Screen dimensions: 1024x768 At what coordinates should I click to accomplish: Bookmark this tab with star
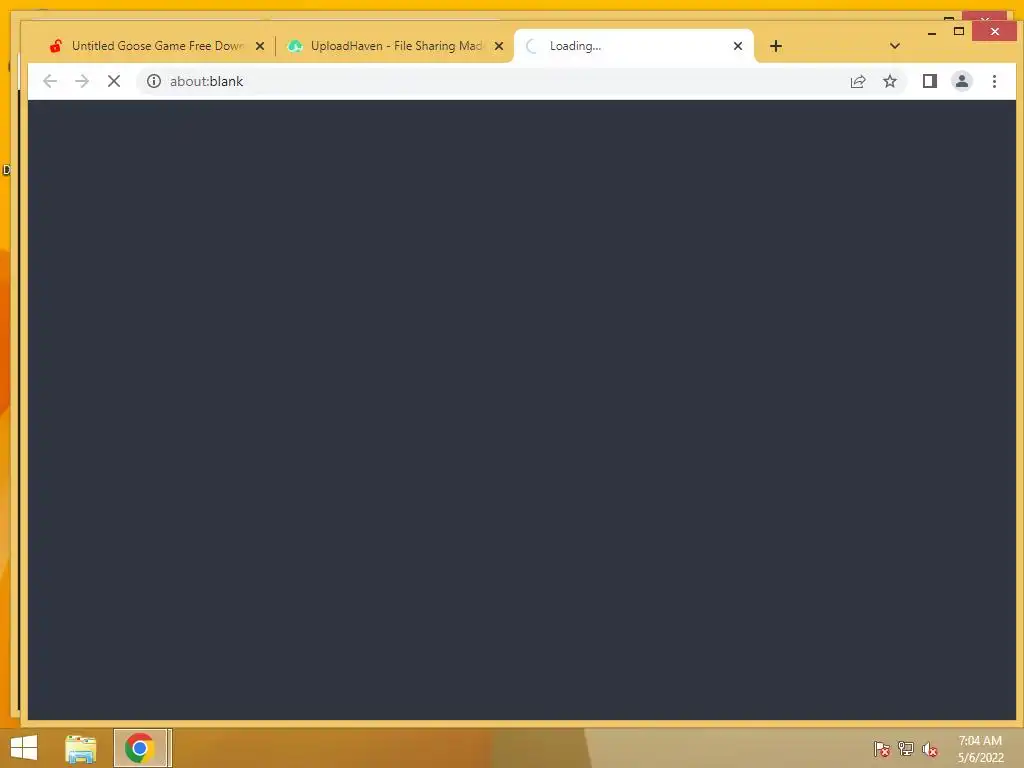[x=890, y=82]
